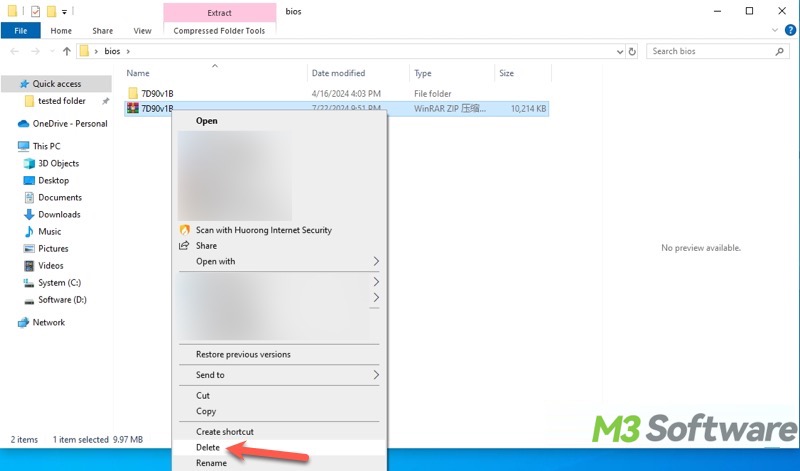The height and width of the screenshot is (471, 800).
Task: Open the File ribbon menu
Action: 20,31
